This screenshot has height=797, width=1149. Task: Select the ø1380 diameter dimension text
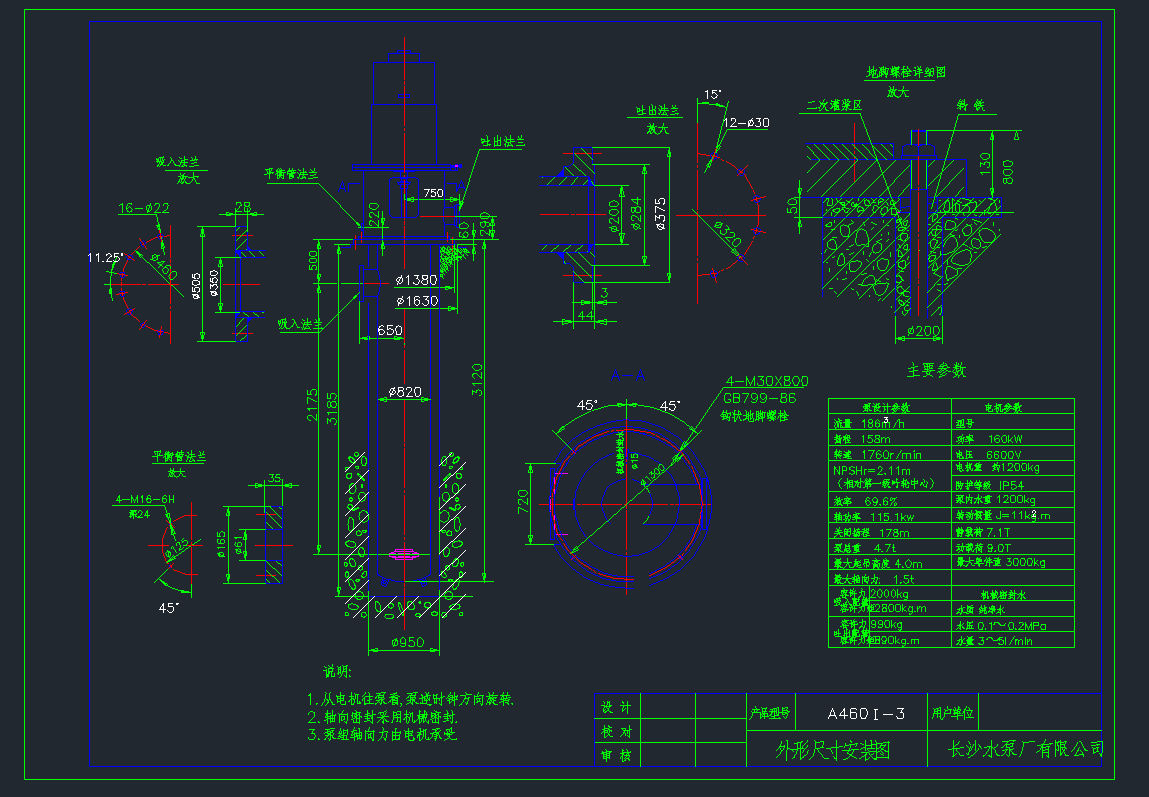coord(417,280)
